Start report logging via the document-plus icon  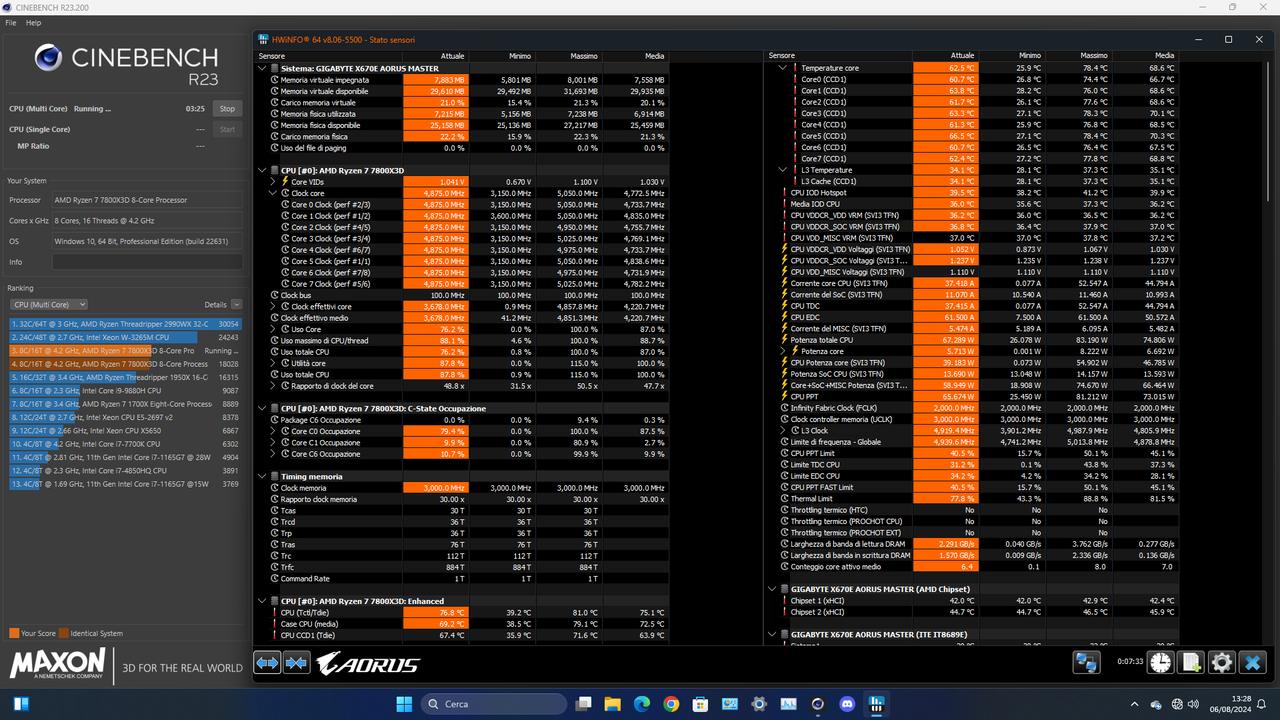pos(1190,662)
